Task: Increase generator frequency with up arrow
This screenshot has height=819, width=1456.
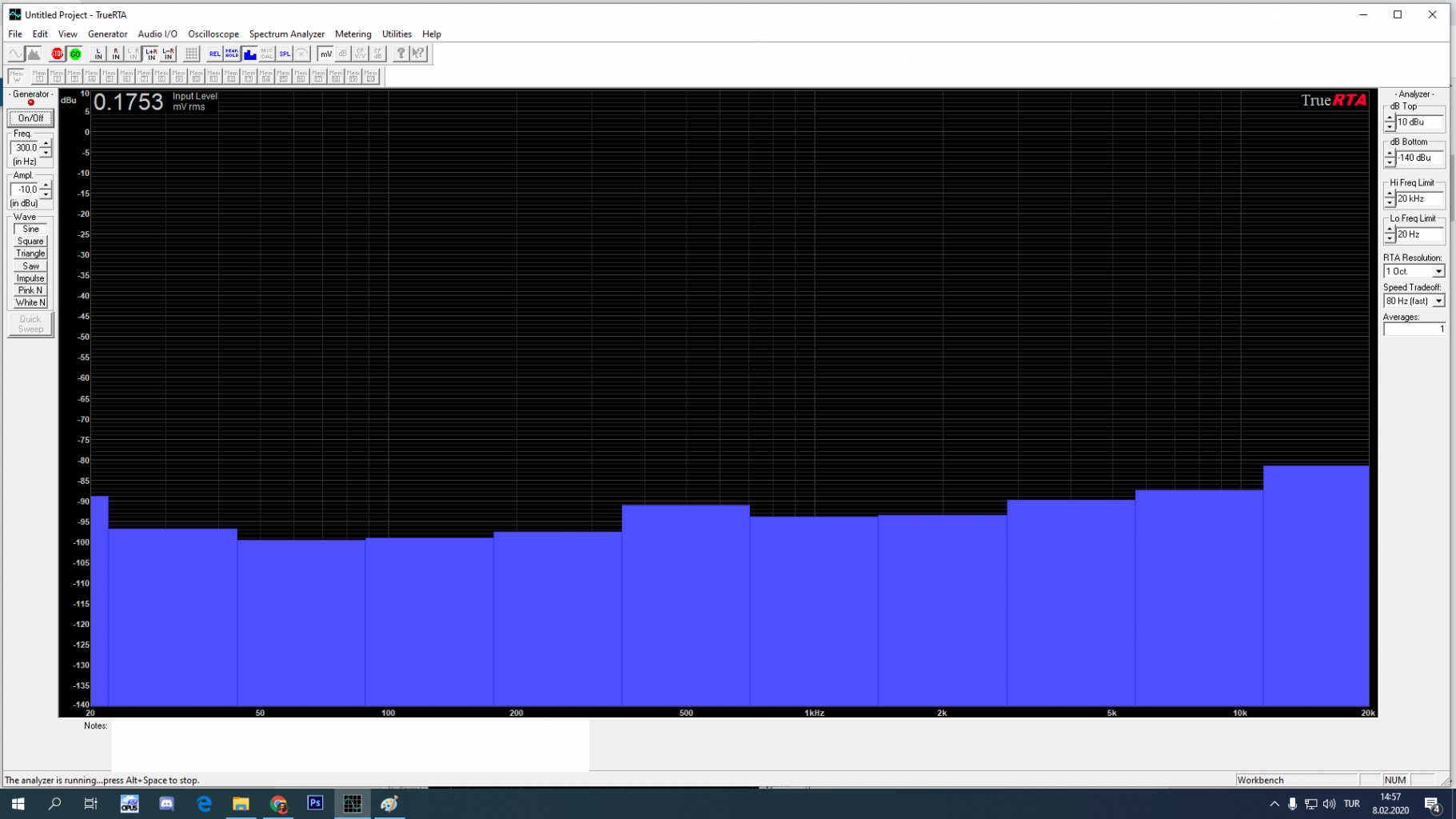Action: [x=46, y=144]
